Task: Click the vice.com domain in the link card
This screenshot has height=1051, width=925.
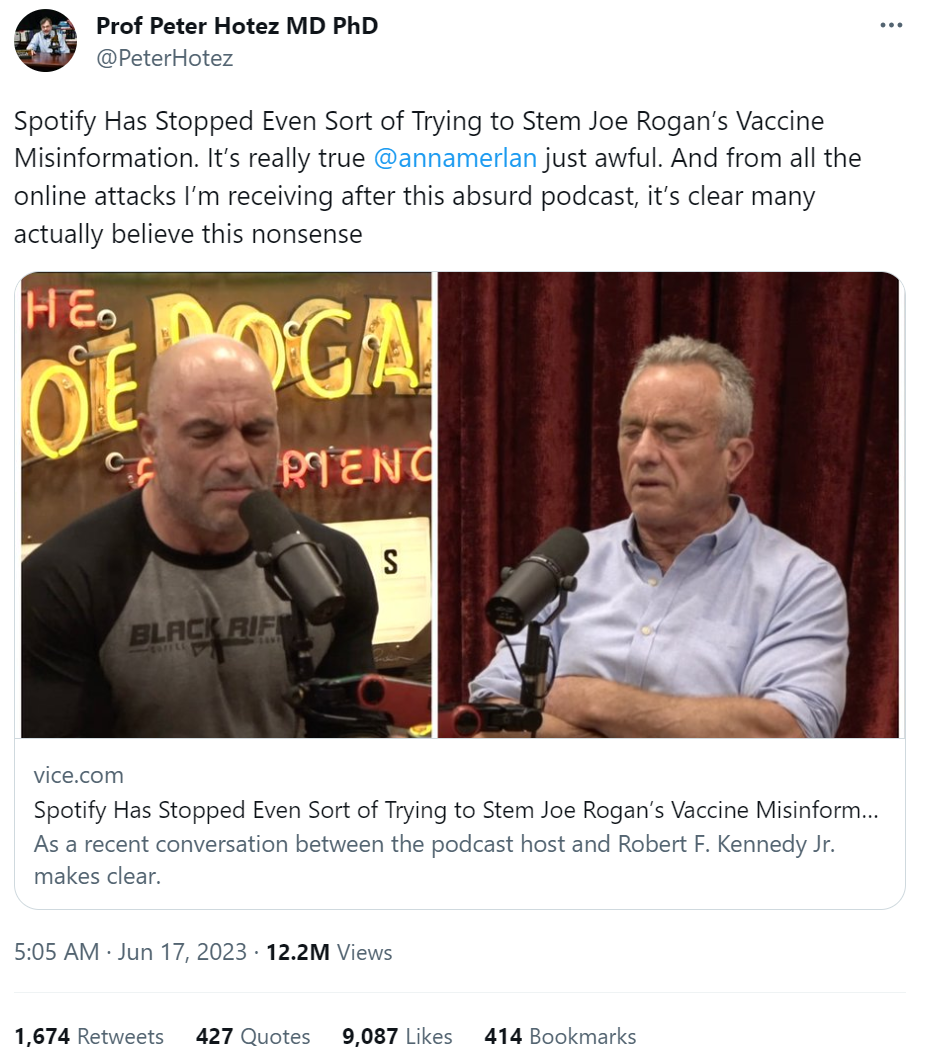Action: [78, 775]
